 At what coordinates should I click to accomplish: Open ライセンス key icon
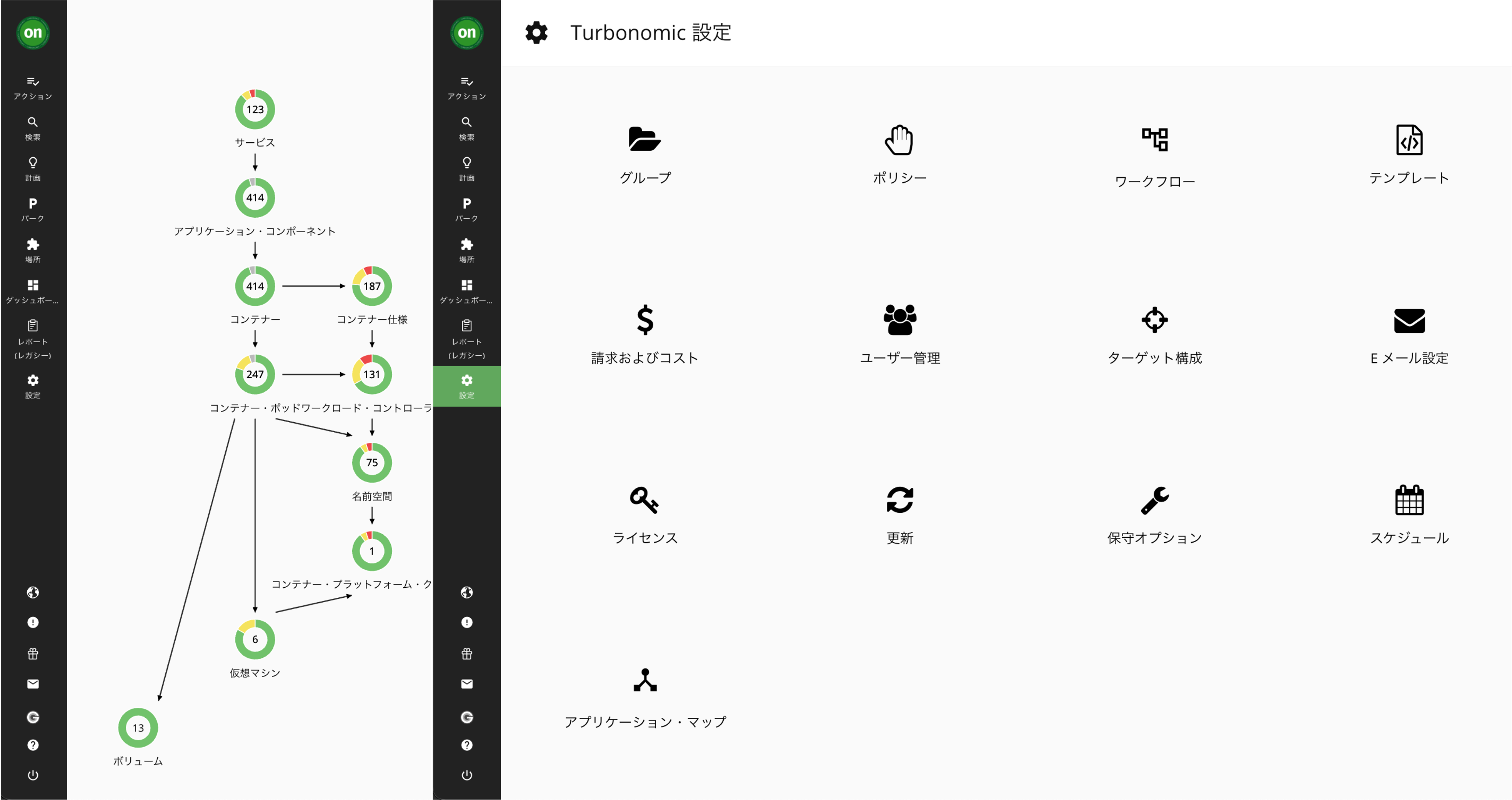coord(644,500)
